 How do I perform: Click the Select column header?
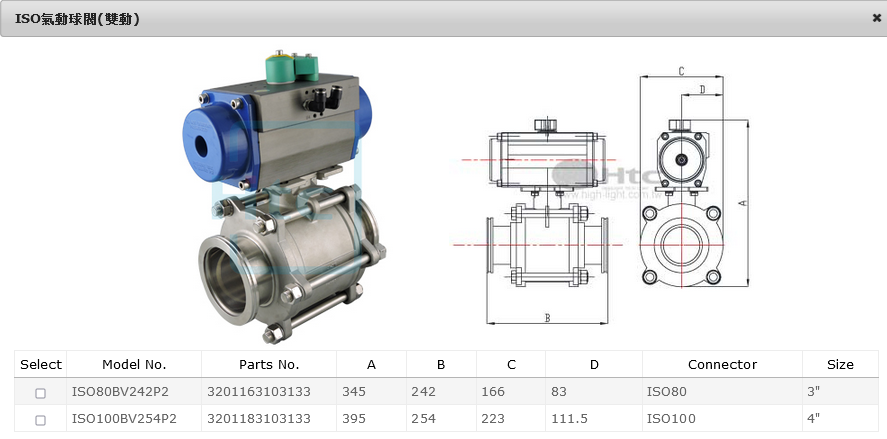coord(41,365)
